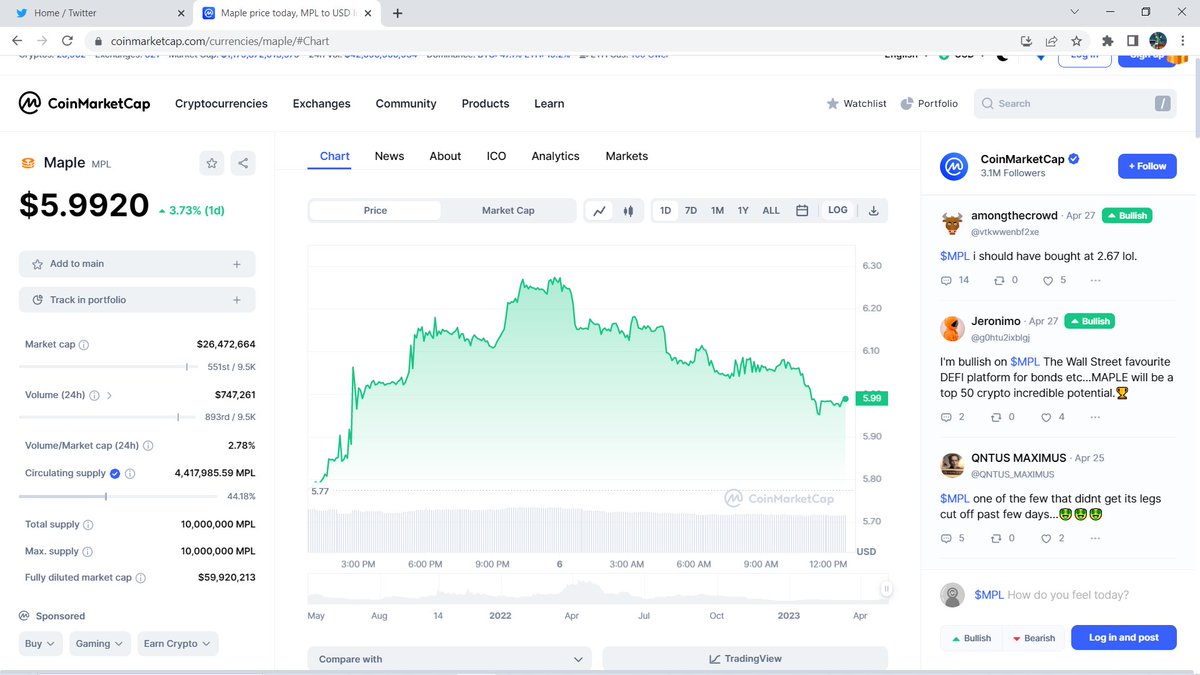
Task: Add Maple to watchlist with star icon
Action: [x=211, y=163]
